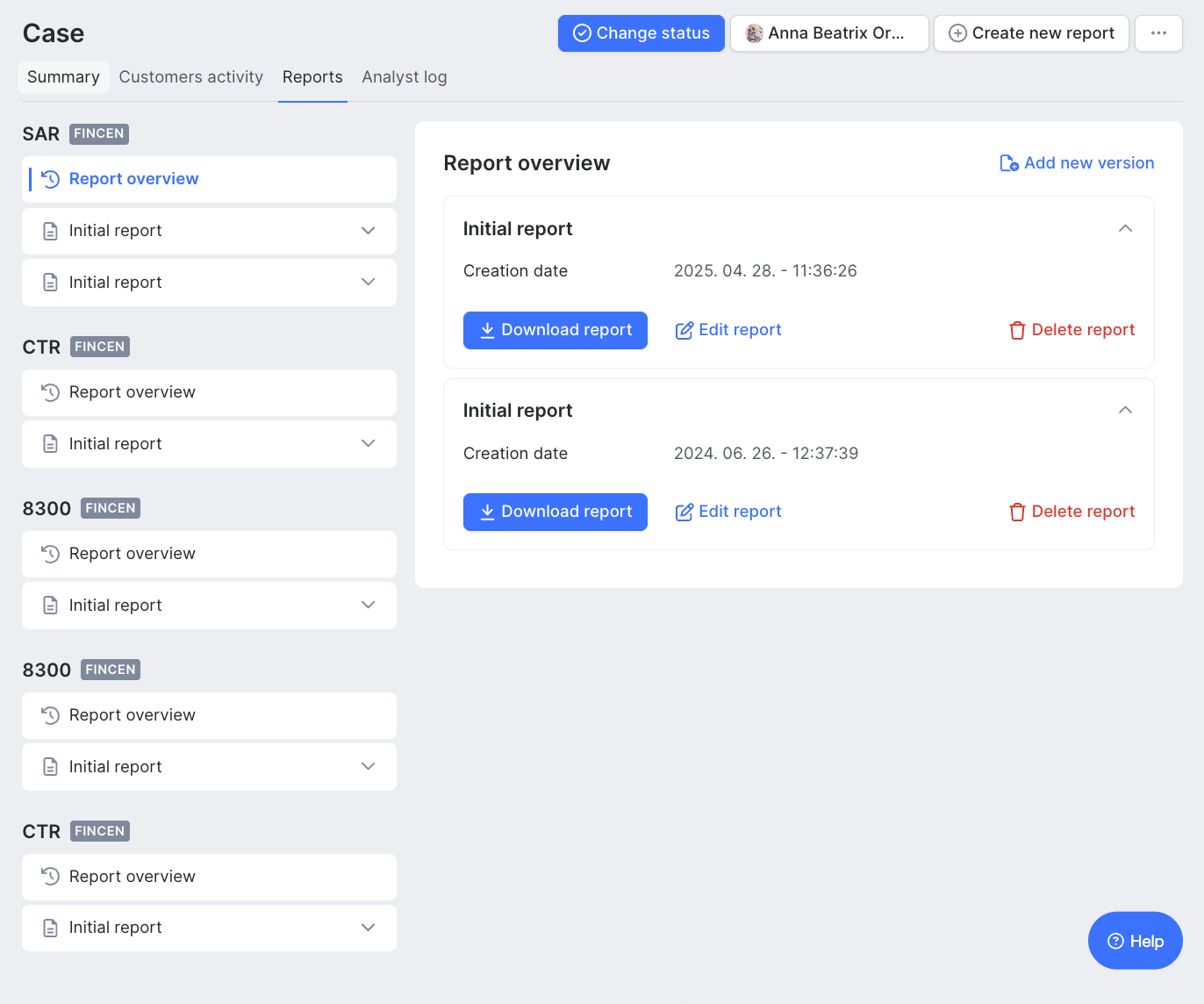Click history icon of first 8300 Report overview
Image resolution: width=1204 pixels, height=1004 pixels.
click(x=51, y=554)
